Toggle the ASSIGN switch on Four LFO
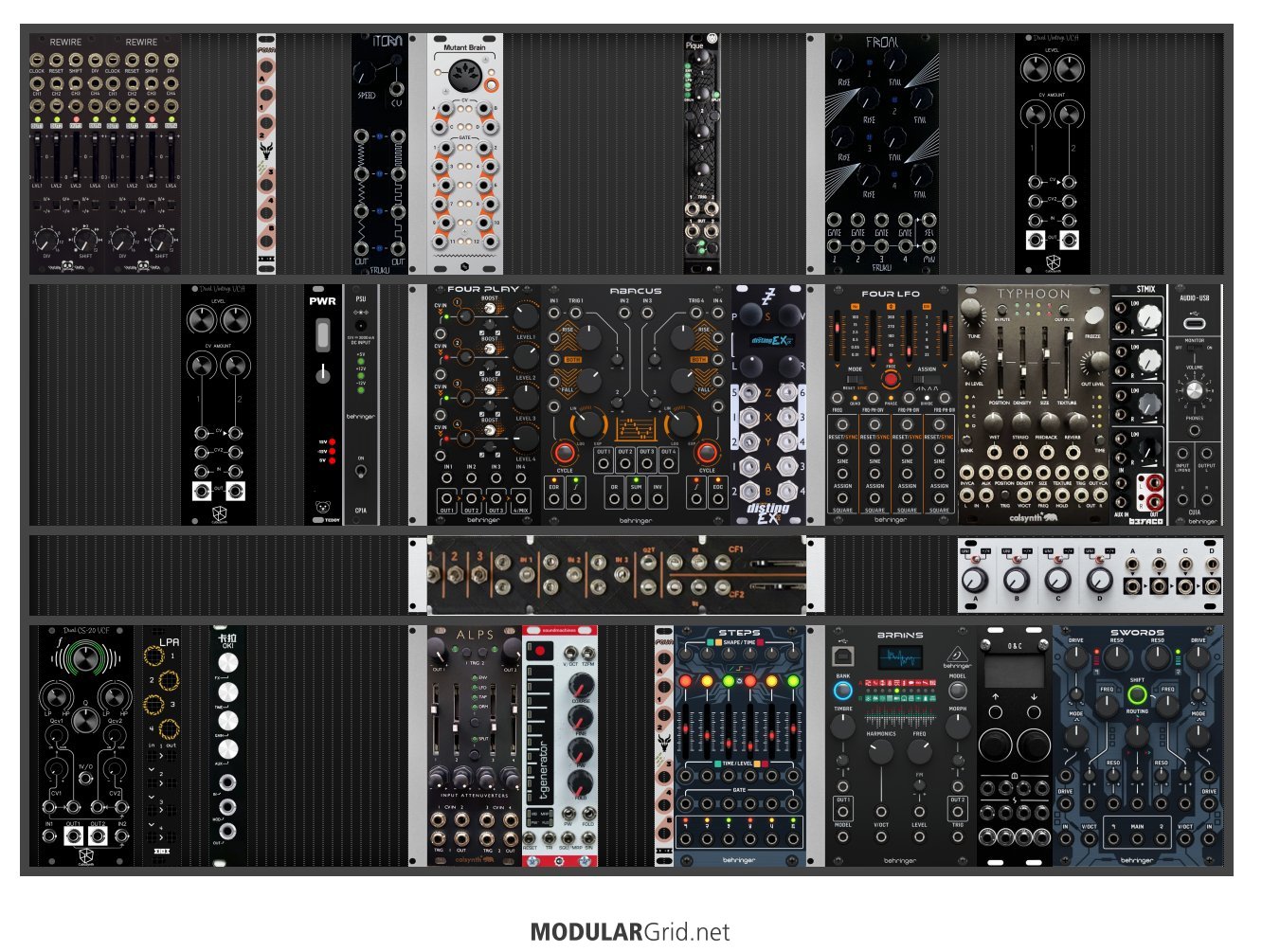 point(927,380)
